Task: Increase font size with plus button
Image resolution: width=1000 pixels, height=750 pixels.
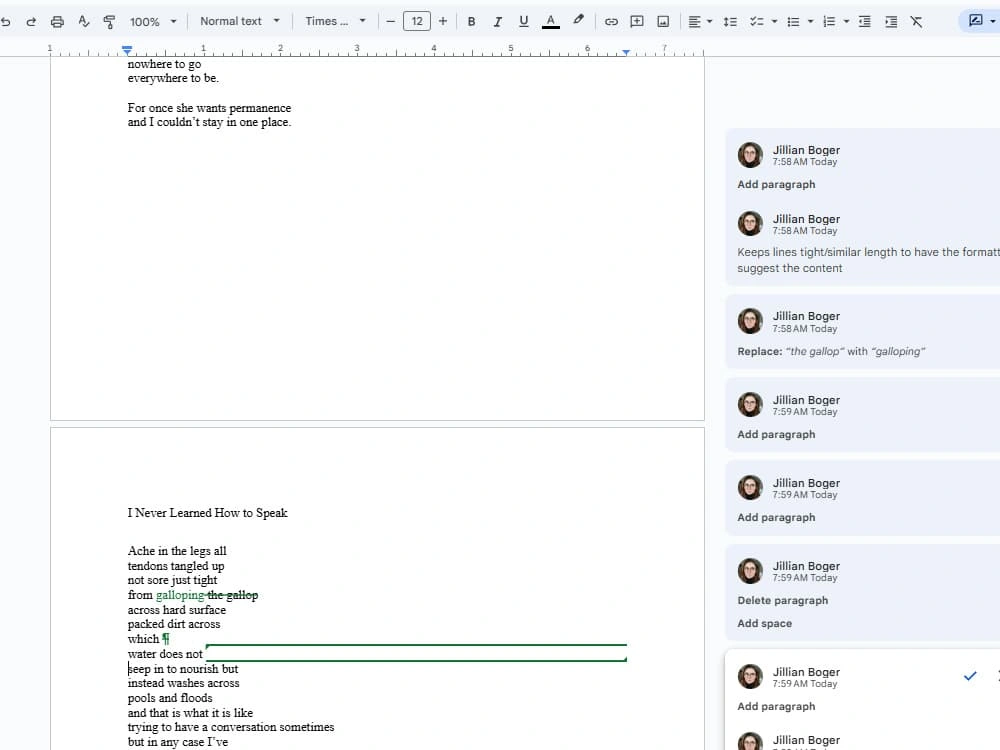Action: (443, 21)
